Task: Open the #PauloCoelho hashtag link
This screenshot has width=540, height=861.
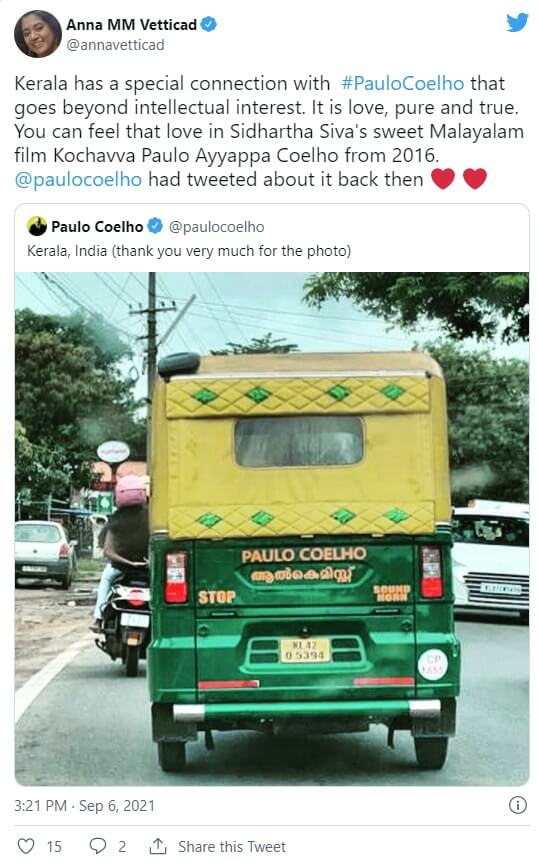Action: 403,83
